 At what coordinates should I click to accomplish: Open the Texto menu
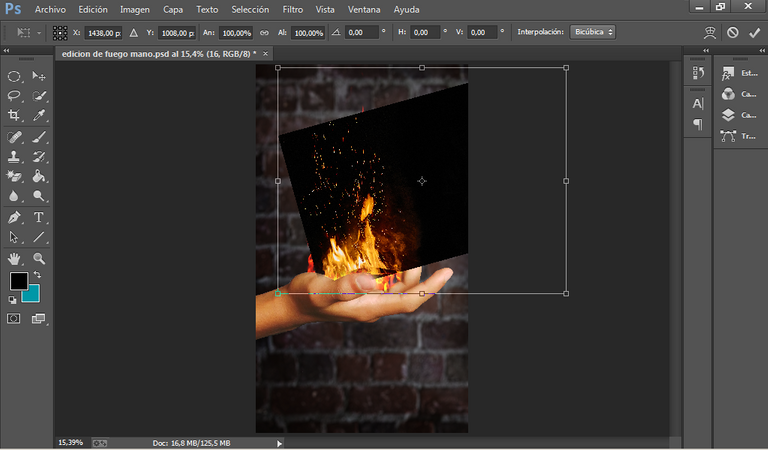pos(207,9)
